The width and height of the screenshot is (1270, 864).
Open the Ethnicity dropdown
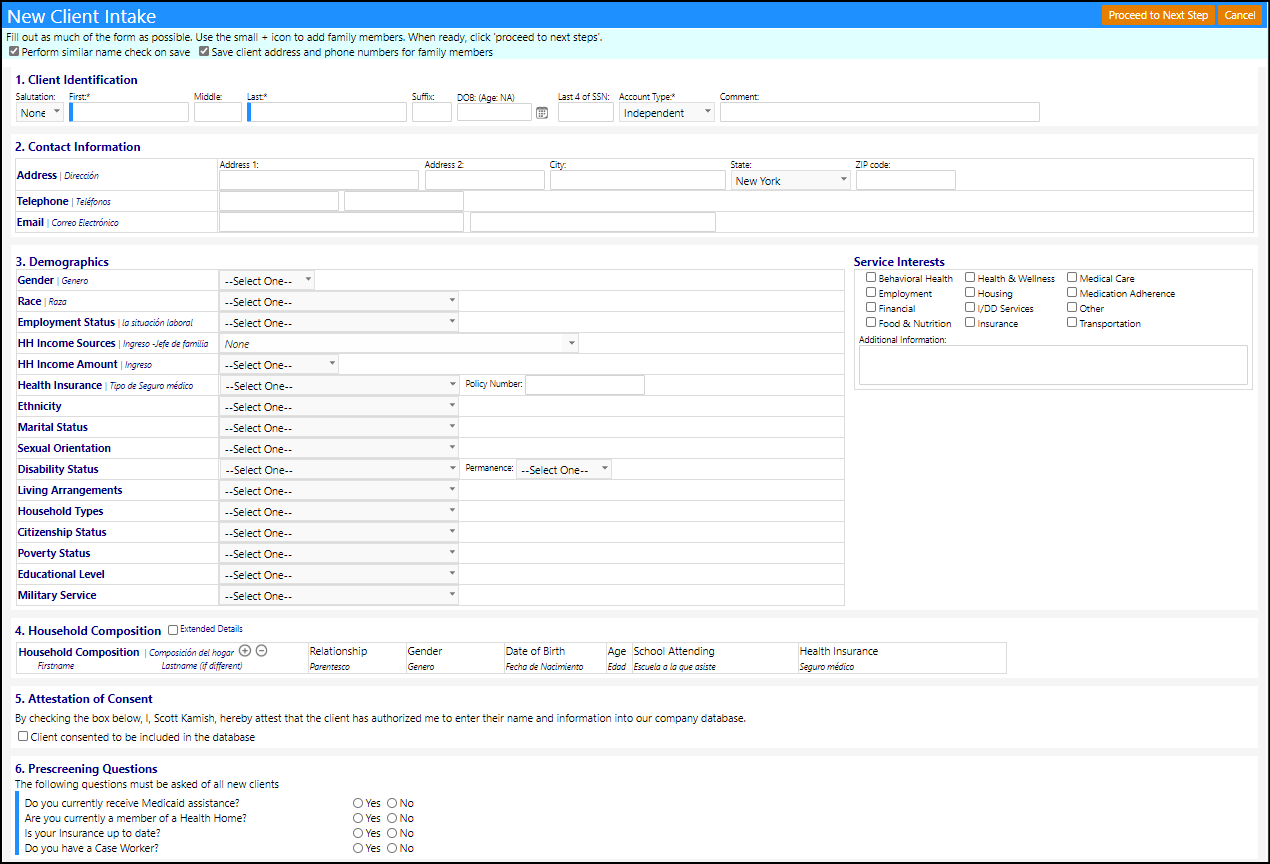click(339, 406)
